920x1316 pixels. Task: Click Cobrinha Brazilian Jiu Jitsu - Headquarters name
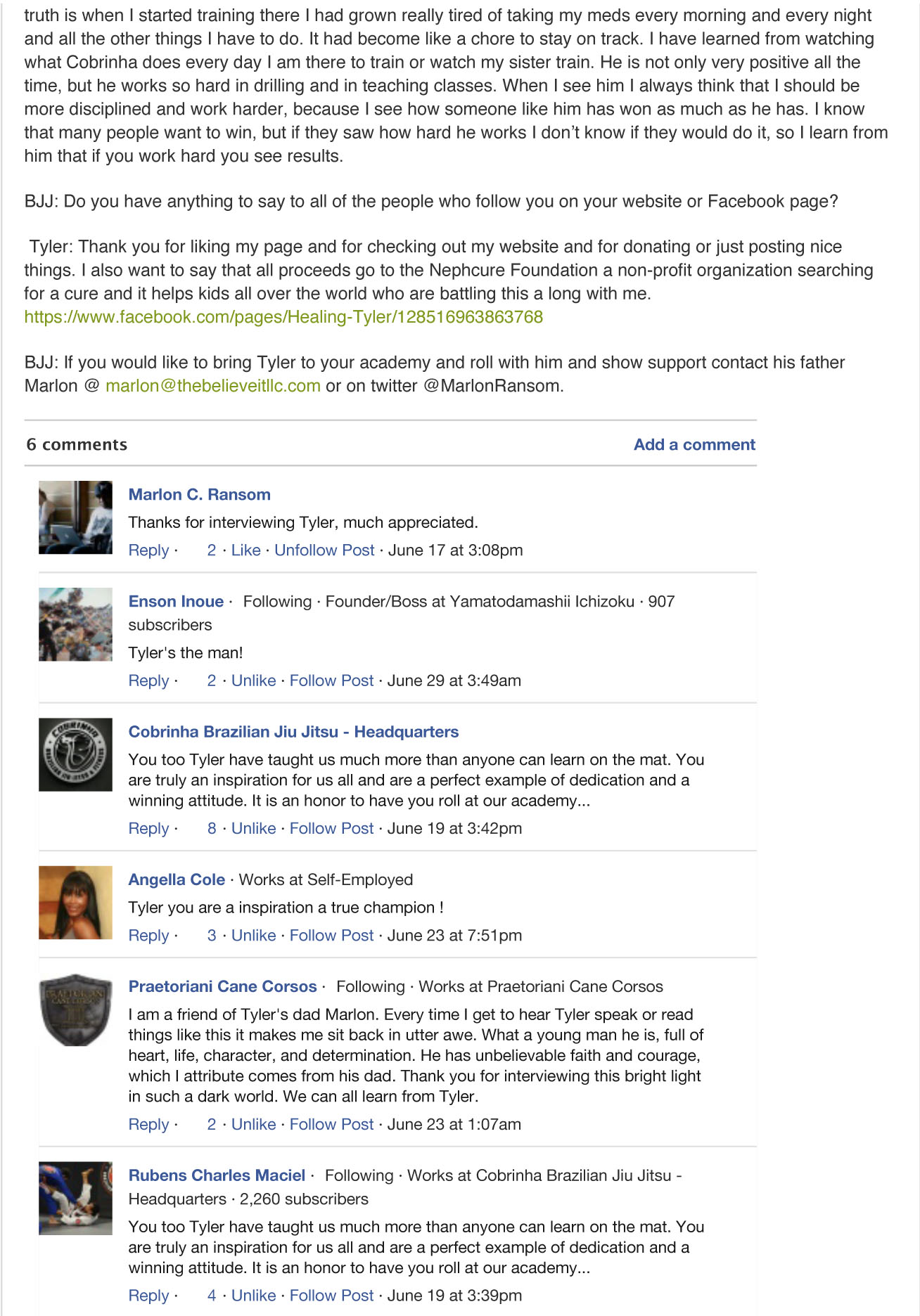point(293,732)
